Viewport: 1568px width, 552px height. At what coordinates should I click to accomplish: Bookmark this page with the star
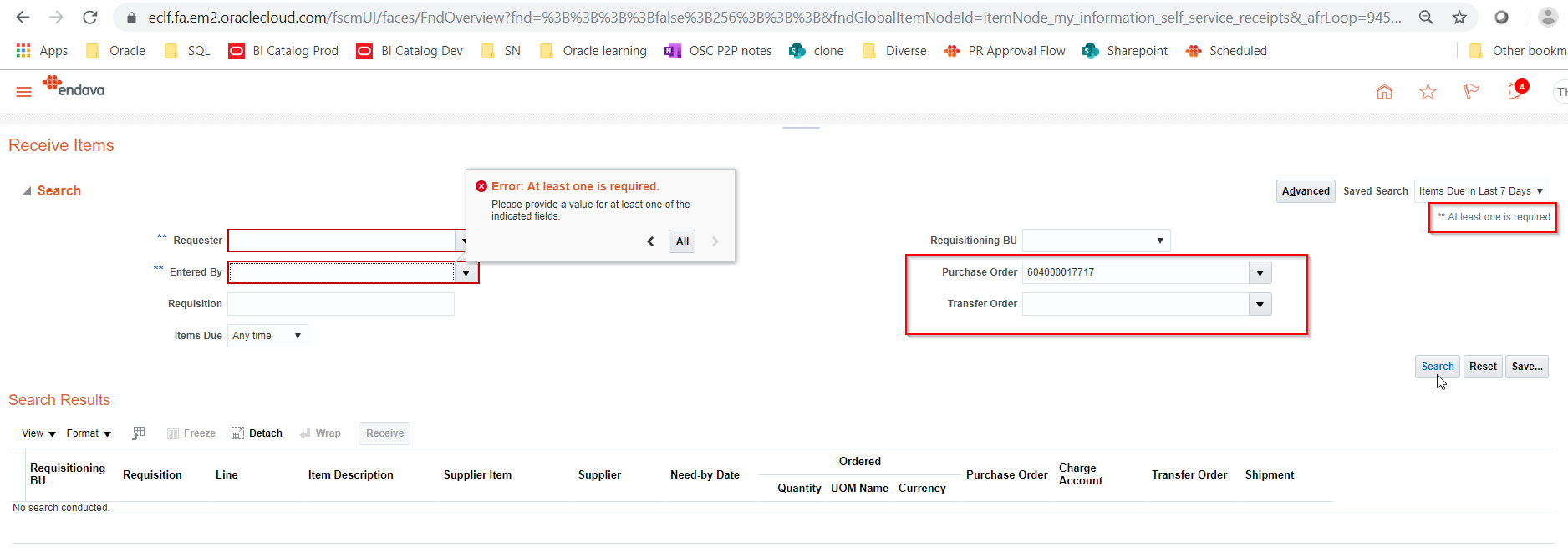1459,17
